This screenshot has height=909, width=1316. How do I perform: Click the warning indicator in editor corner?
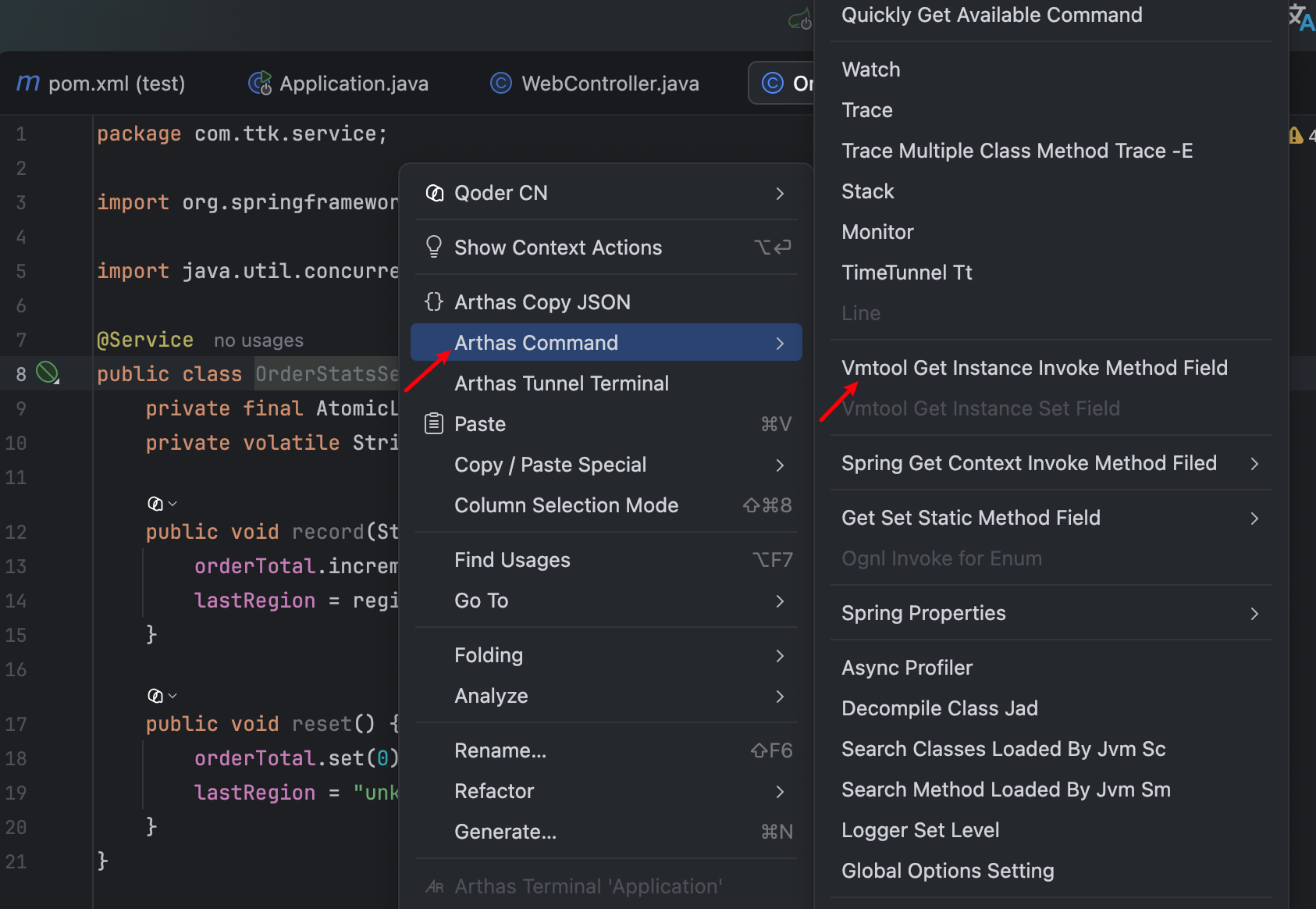click(x=1296, y=135)
